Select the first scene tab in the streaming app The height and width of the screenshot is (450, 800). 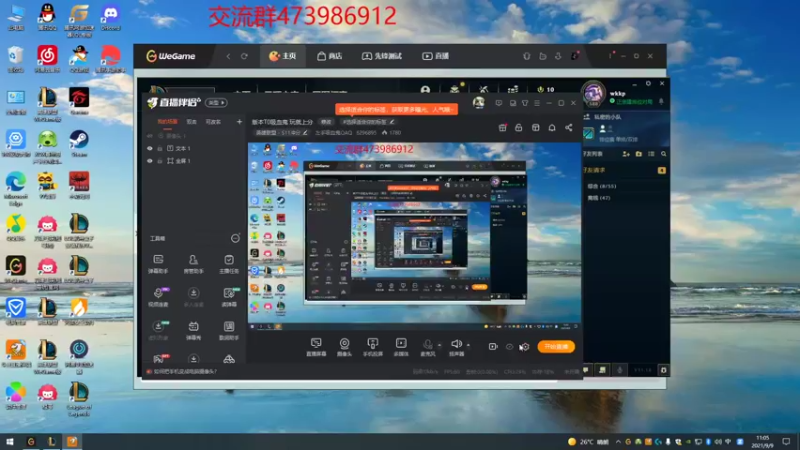pos(167,122)
